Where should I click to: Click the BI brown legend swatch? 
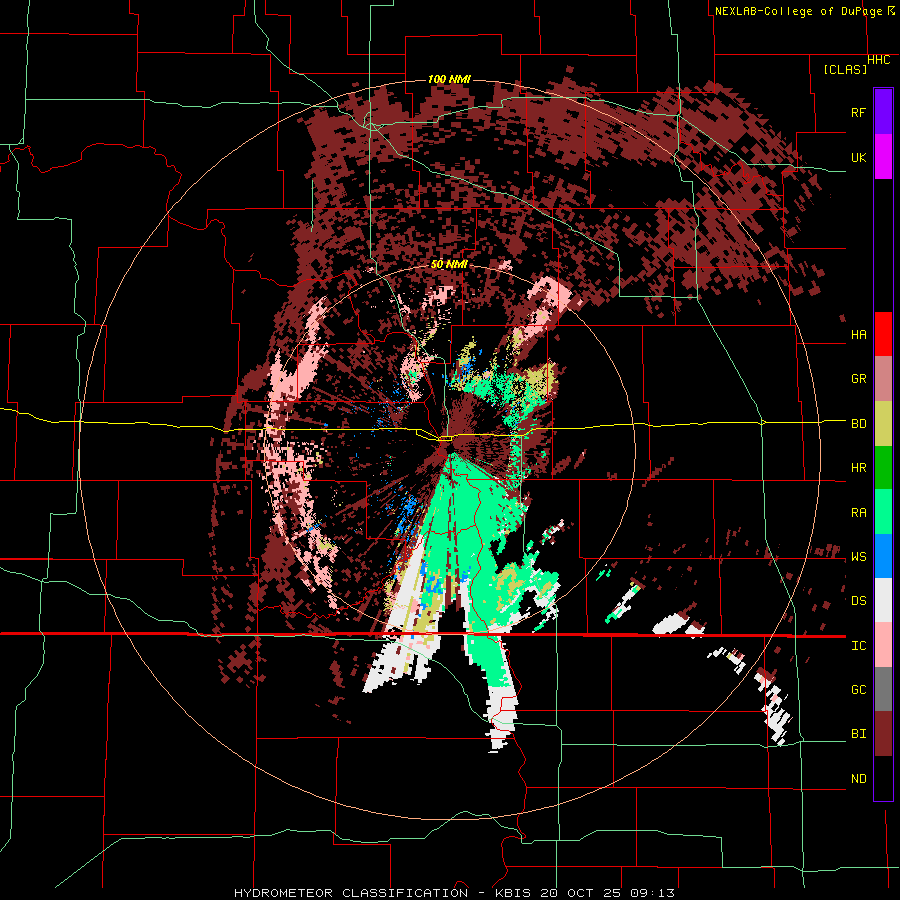pyautogui.click(x=883, y=734)
